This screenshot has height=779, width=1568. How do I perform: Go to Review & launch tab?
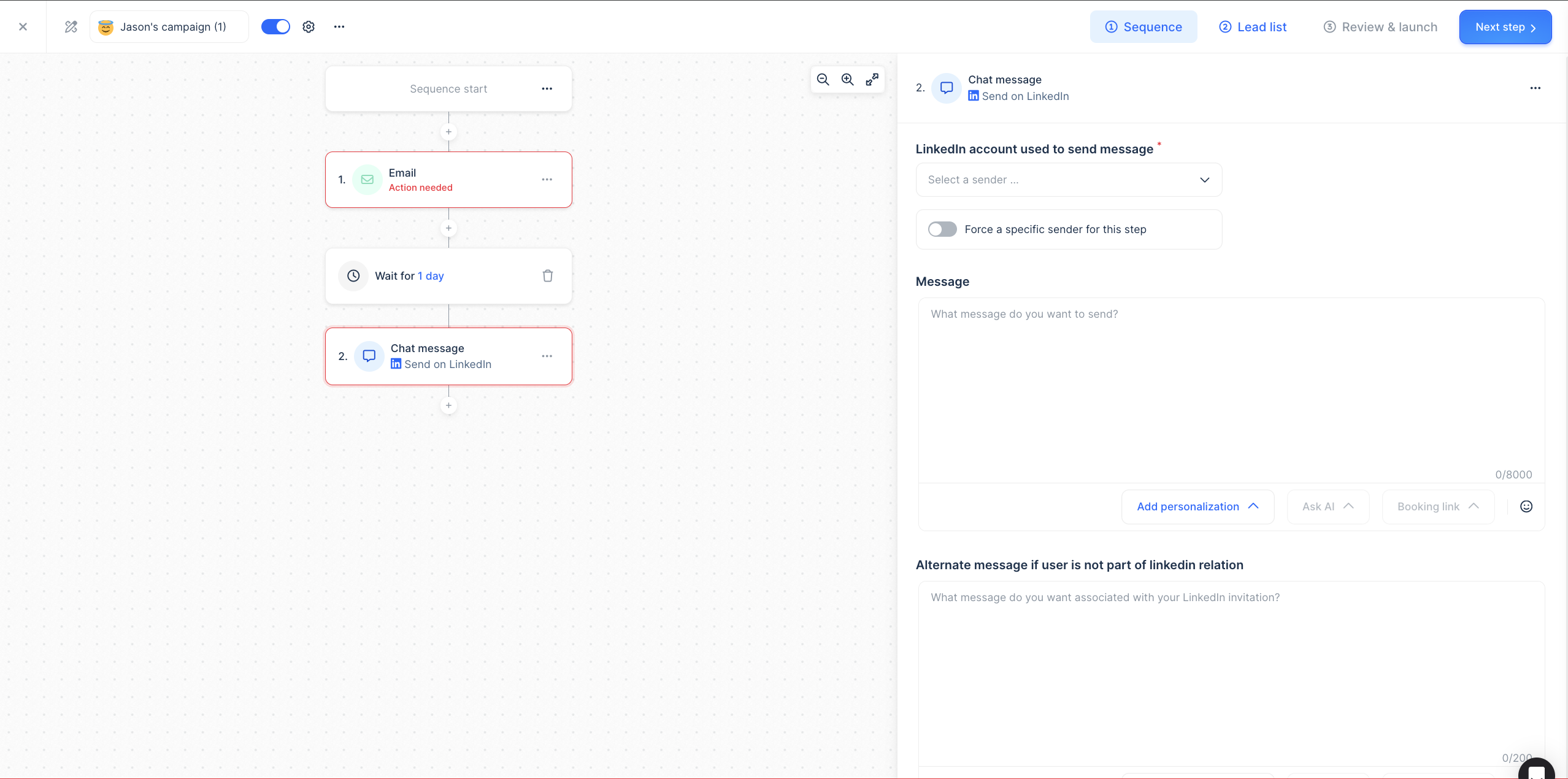[x=1380, y=27]
